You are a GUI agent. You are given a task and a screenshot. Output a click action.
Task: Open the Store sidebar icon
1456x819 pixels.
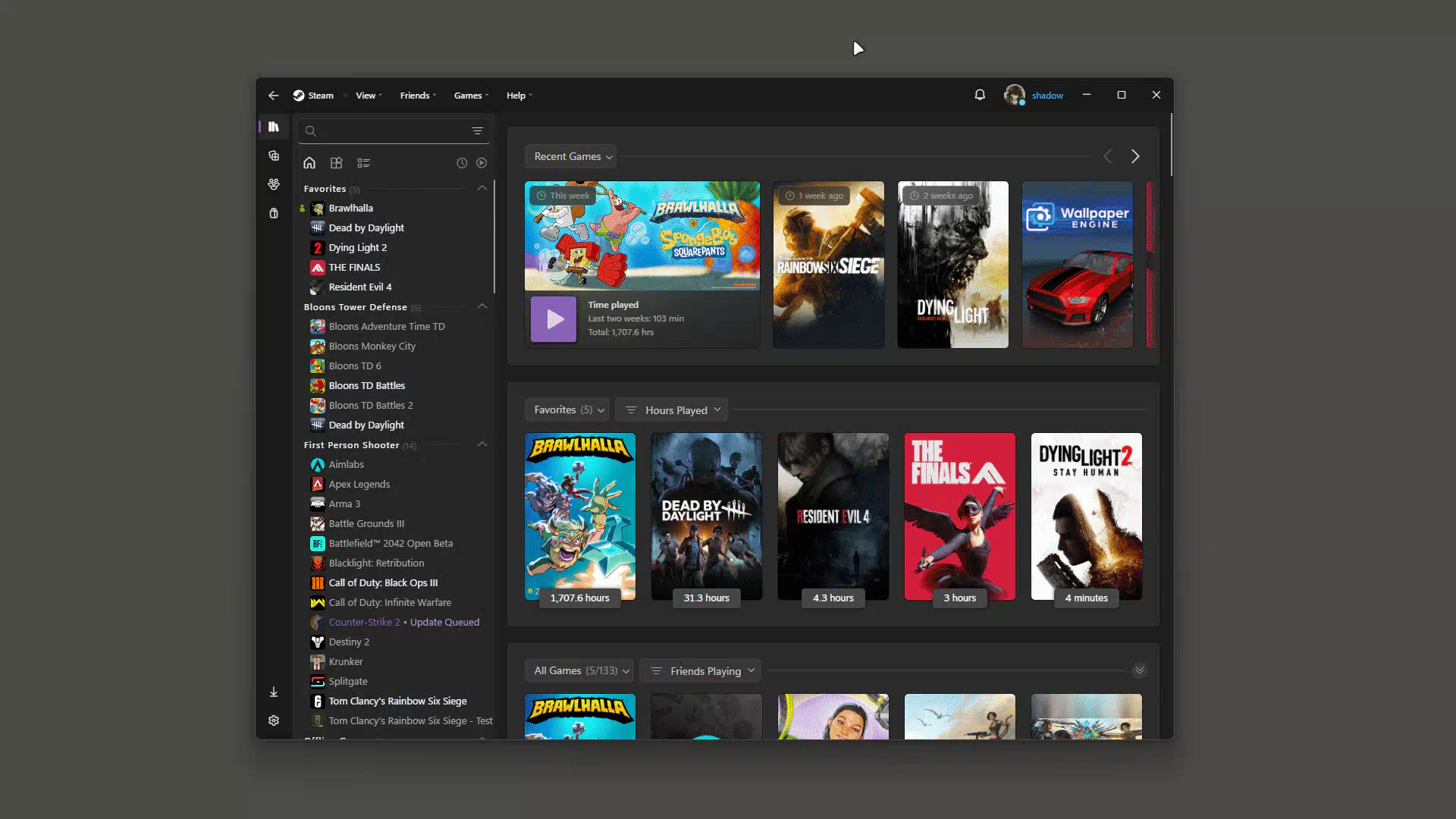pos(274,155)
